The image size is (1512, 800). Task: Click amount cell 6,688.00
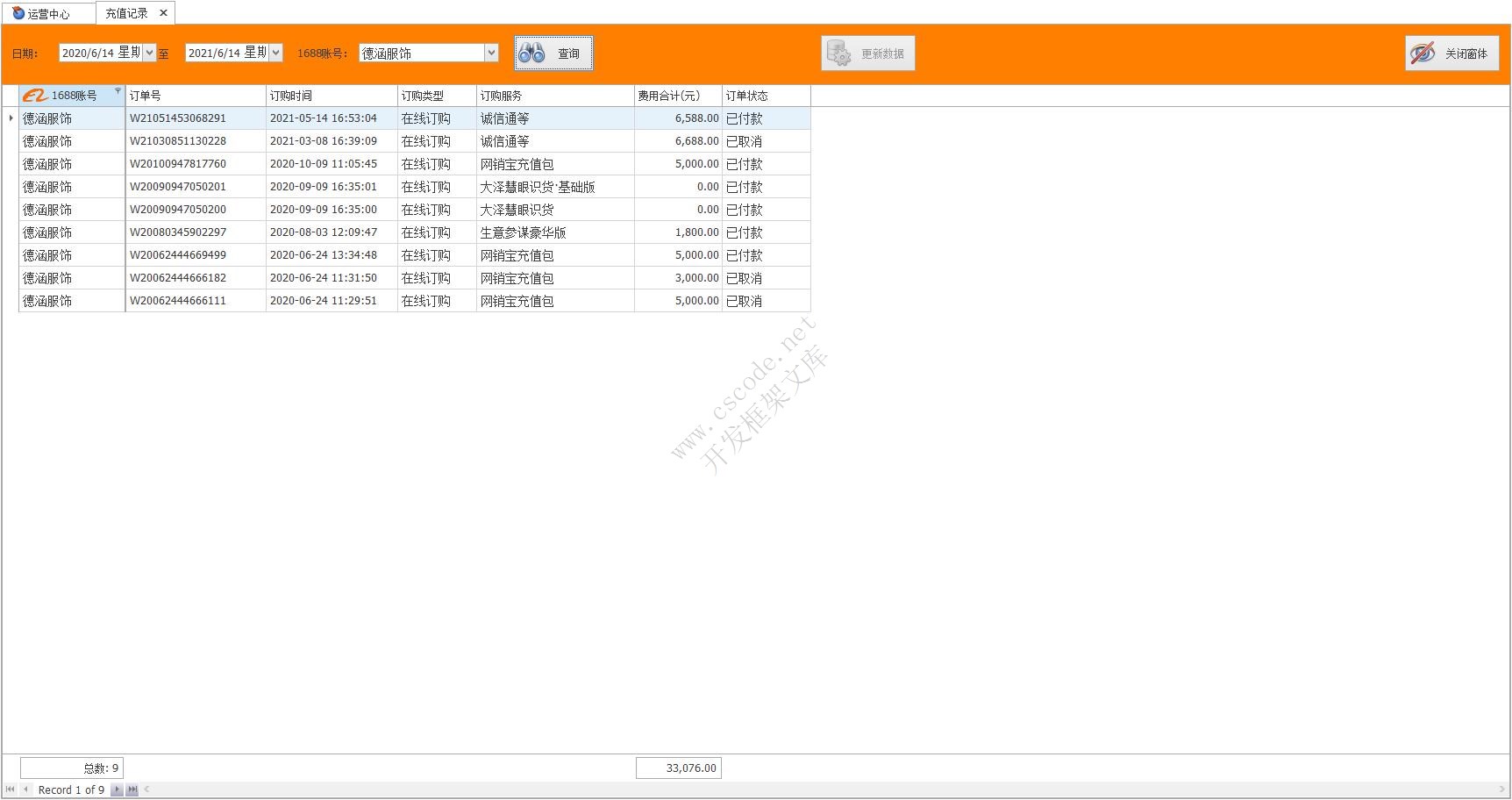(x=678, y=141)
